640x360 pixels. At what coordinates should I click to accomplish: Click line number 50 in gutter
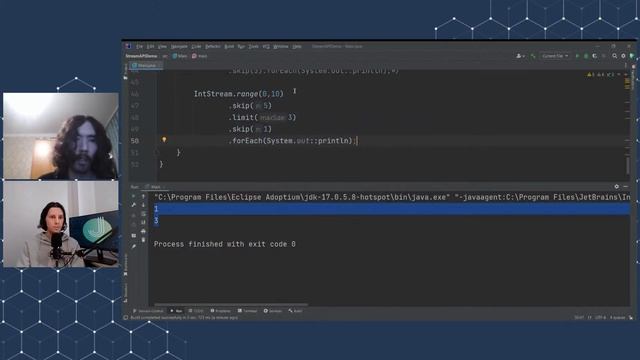click(135, 141)
